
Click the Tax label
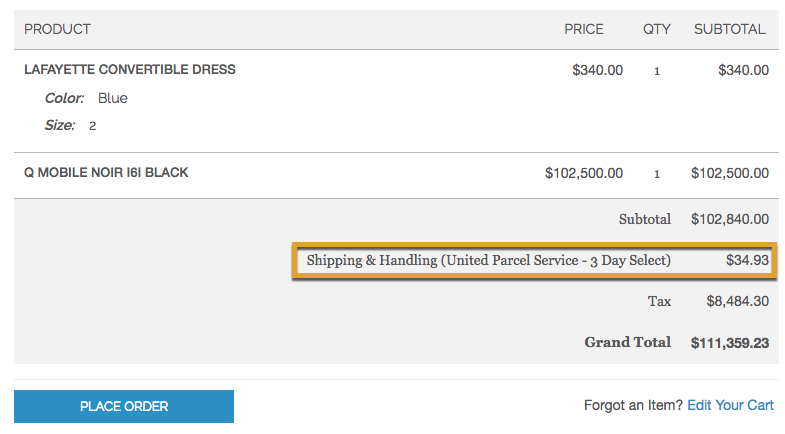[659, 300]
